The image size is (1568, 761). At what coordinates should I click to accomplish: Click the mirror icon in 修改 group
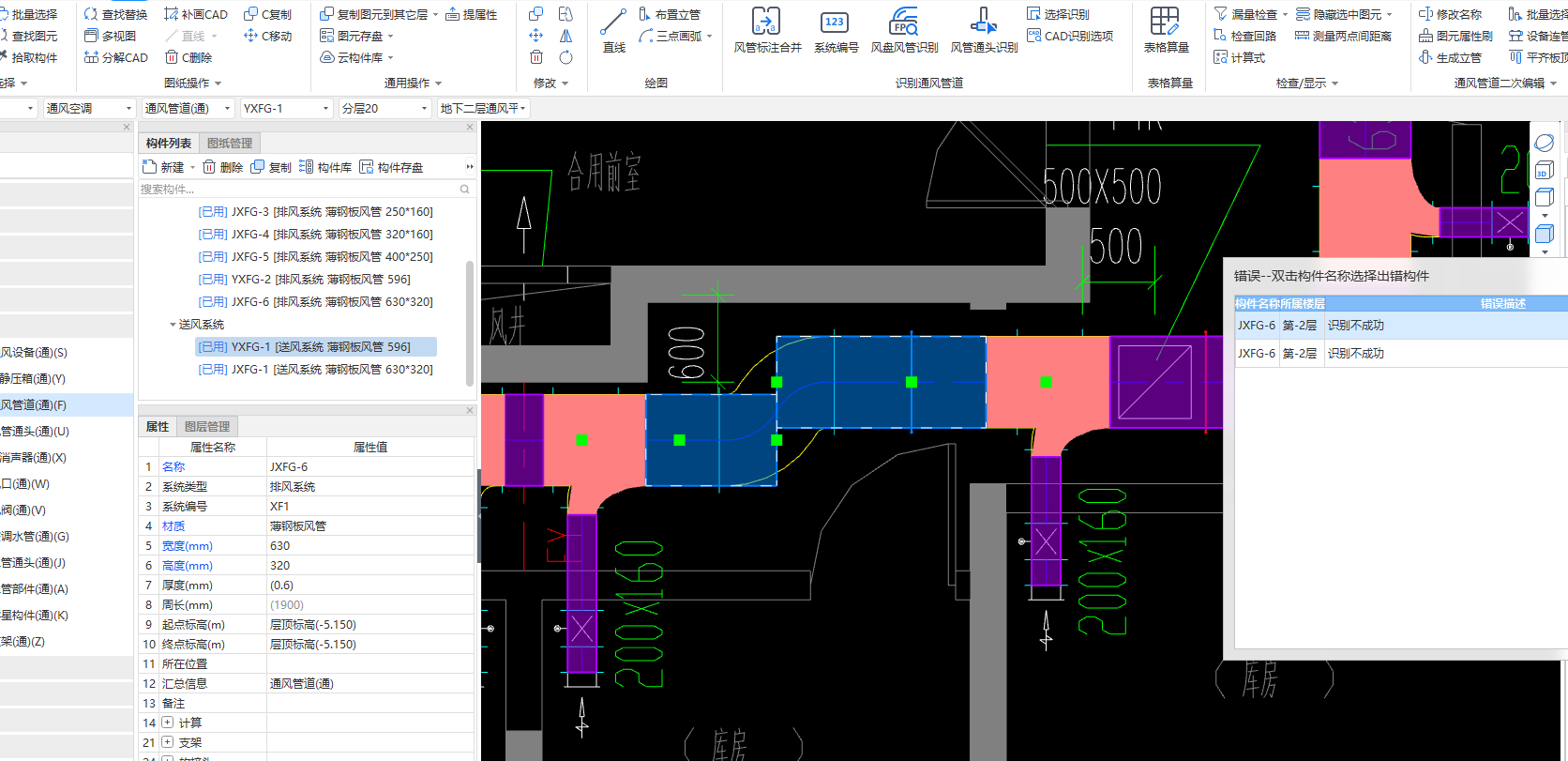[565, 36]
